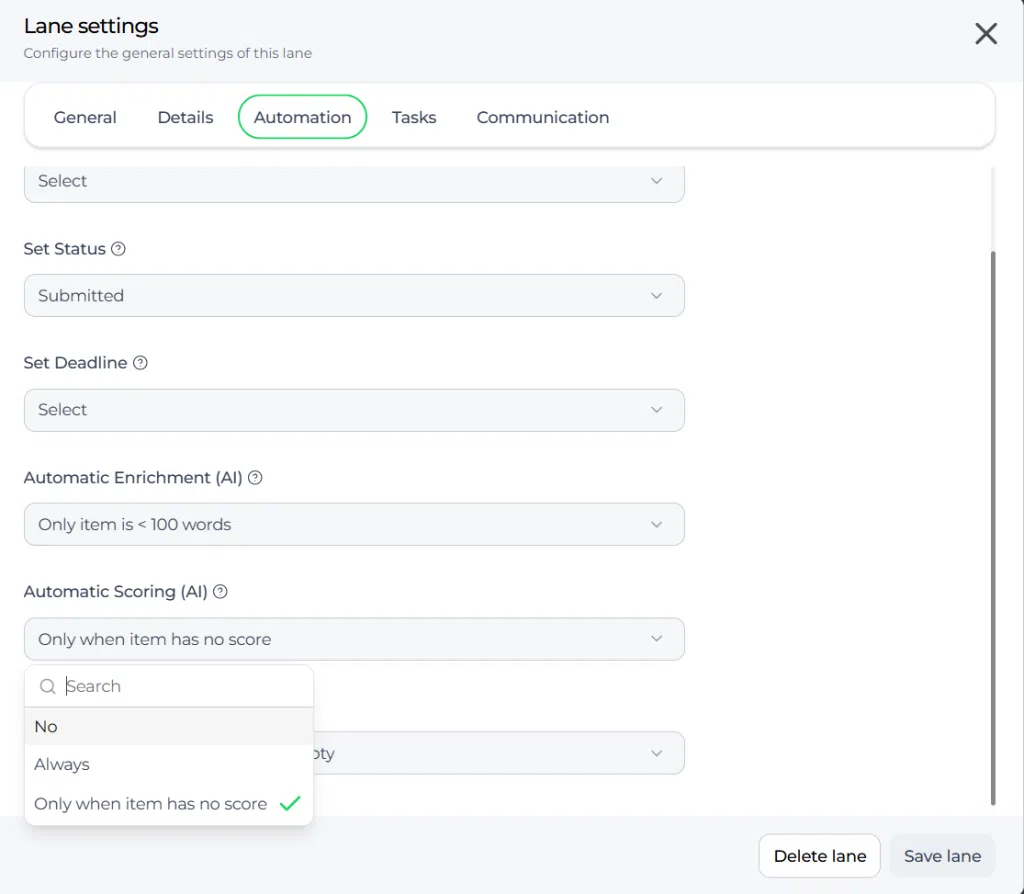The height and width of the screenshot is (894, 1024).
Task: Click the Delete lane button
Action: (x=820, y=856)
